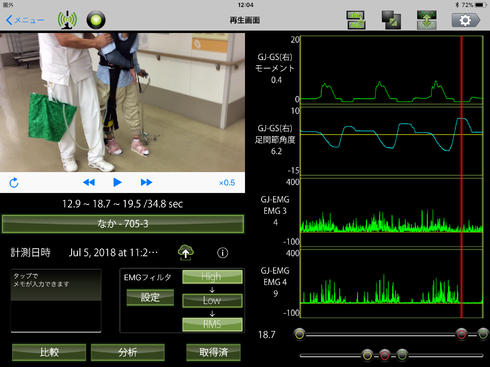Tap the battery 72% status indicator
This screenshot has width=490, height=367.
click(474, 5)
